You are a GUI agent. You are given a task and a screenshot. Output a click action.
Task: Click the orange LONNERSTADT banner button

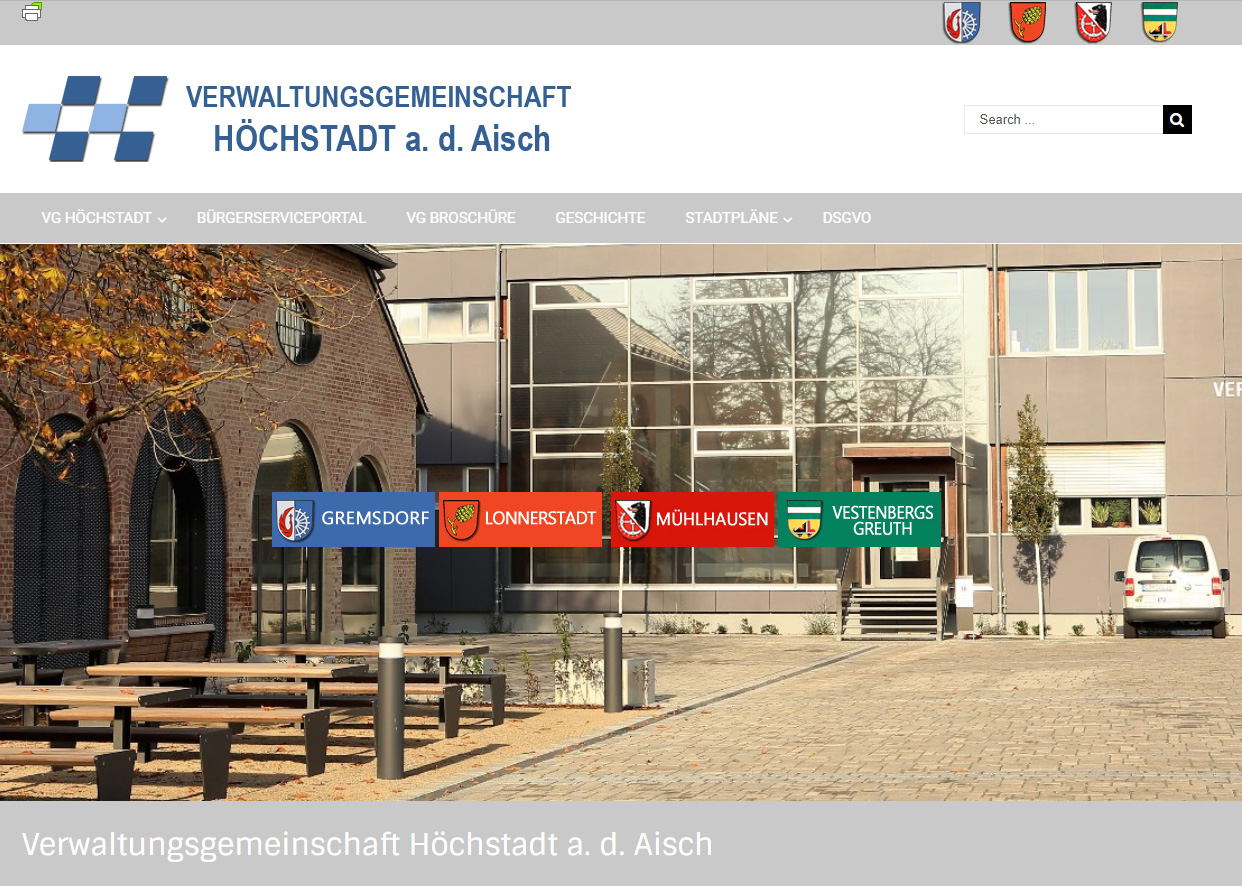[x=520, y=519]
